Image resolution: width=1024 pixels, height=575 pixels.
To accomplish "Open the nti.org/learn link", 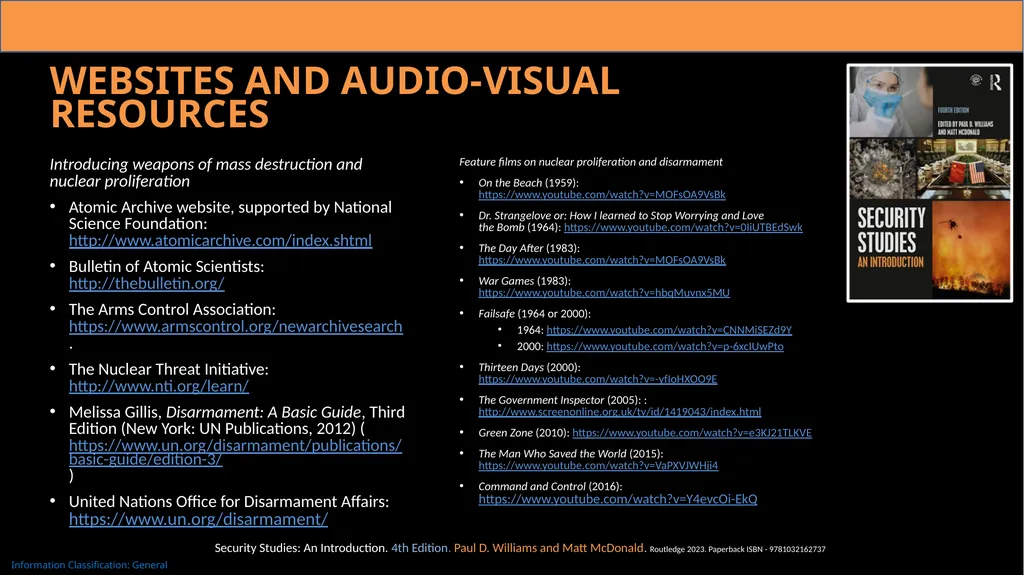I will tap(159, 386).
